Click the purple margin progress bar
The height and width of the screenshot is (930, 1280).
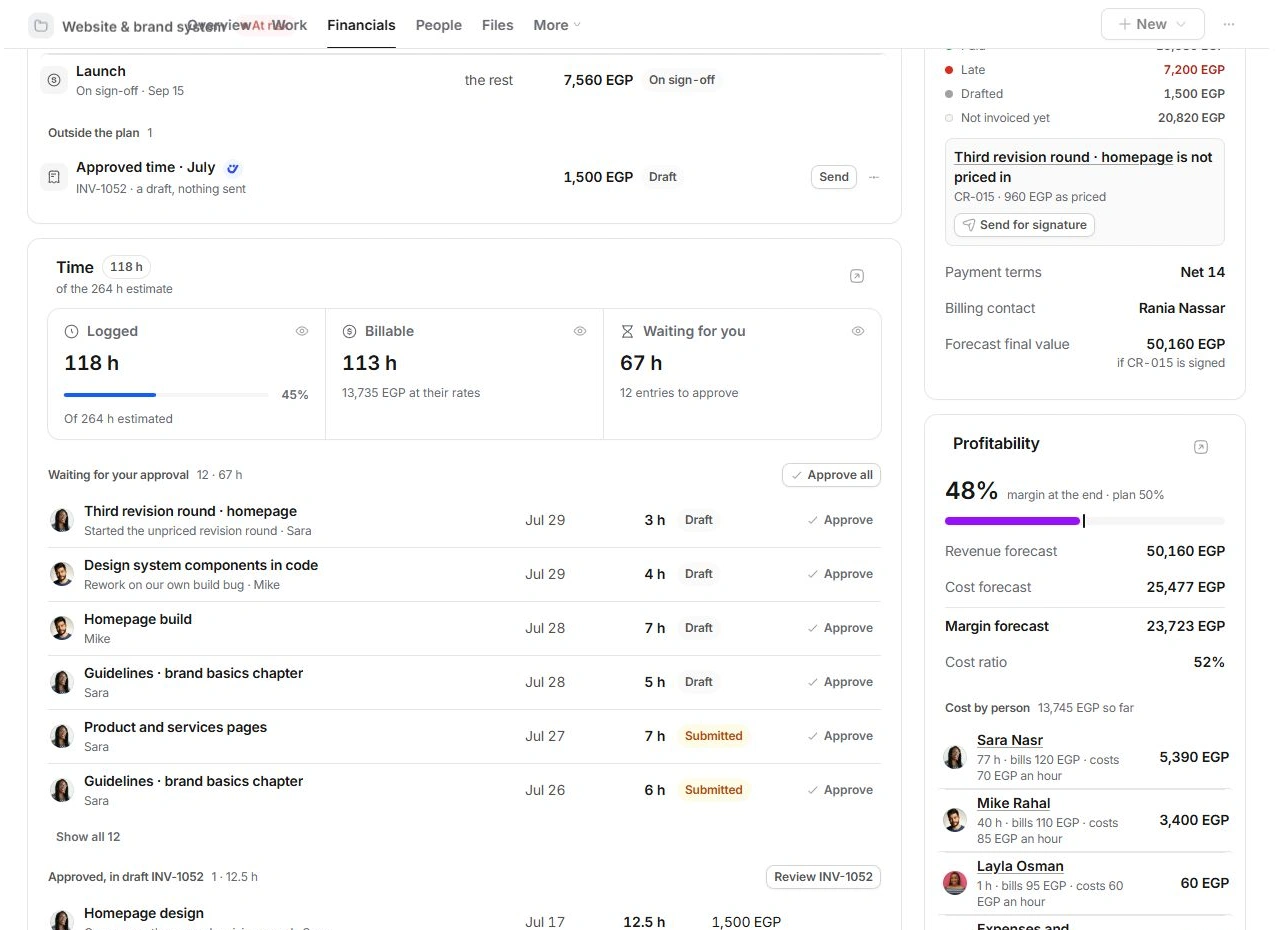(x=1085, y=521)
